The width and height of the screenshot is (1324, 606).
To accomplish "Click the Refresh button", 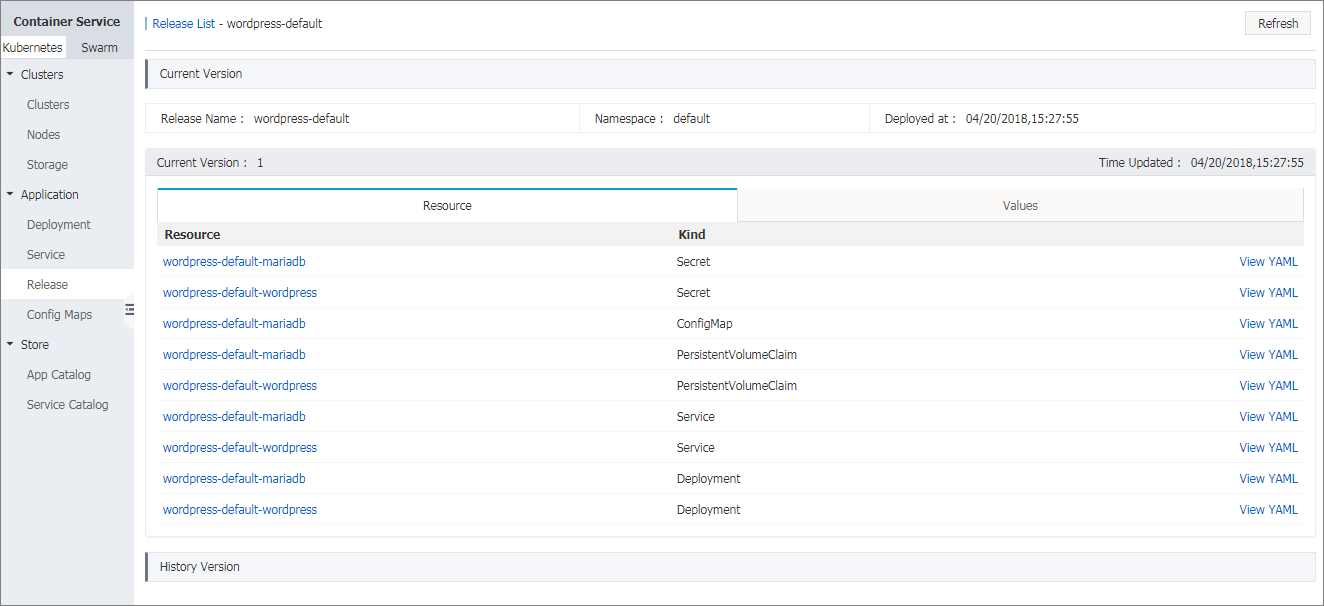I will [1278, 23].
